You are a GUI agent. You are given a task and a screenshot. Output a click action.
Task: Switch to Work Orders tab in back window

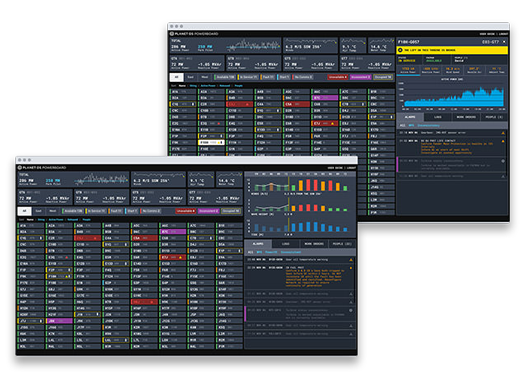click(466, 117)
